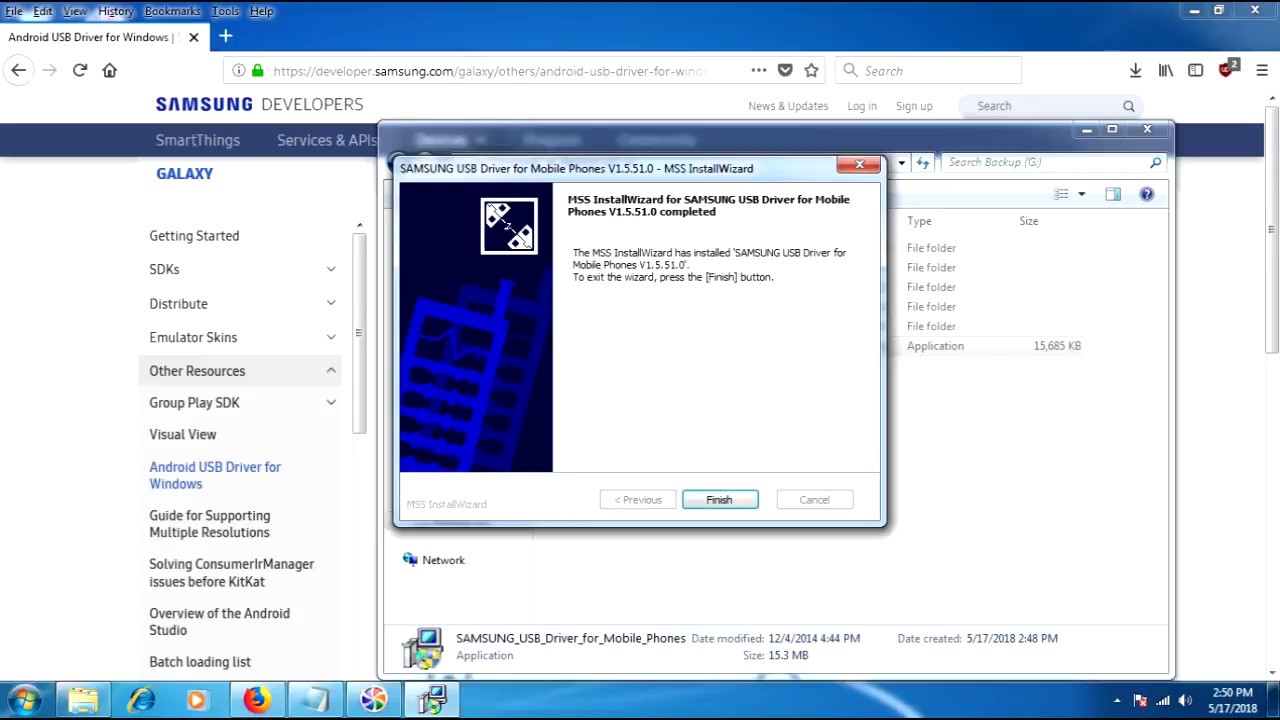1280x720 pixels.
Task: Open News & Updates link
Action: (x=788, y=106)
